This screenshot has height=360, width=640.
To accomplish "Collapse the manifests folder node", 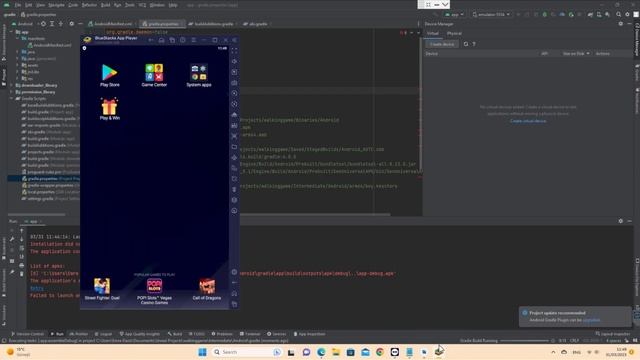I will click(18, 38).
